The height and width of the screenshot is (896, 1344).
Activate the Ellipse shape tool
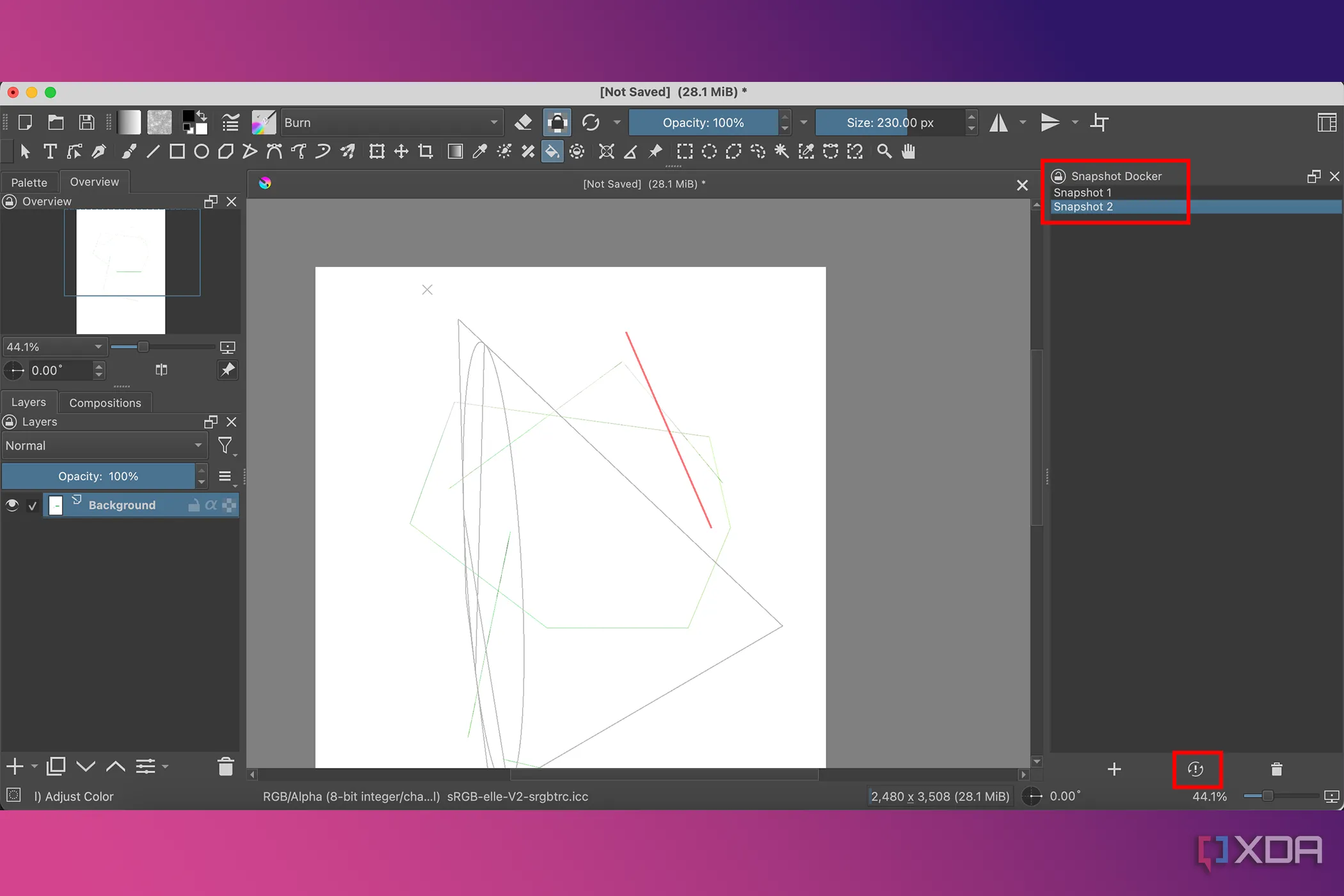201,152
